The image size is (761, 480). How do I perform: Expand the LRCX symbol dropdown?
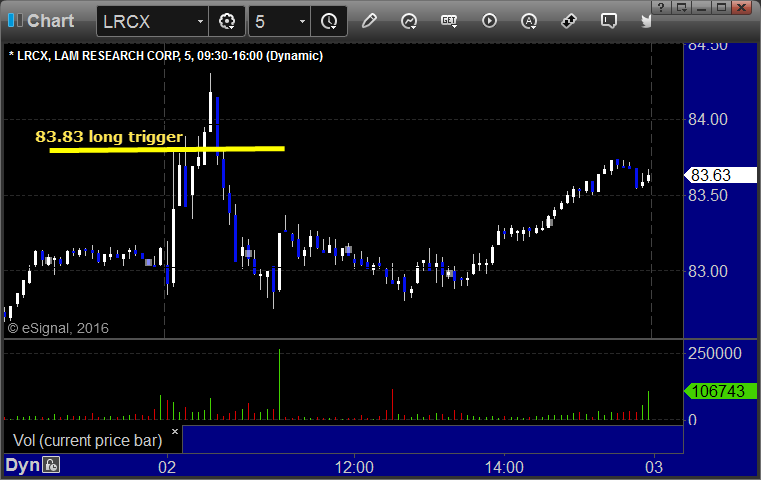pyautogui.click(x=200, y=21)
